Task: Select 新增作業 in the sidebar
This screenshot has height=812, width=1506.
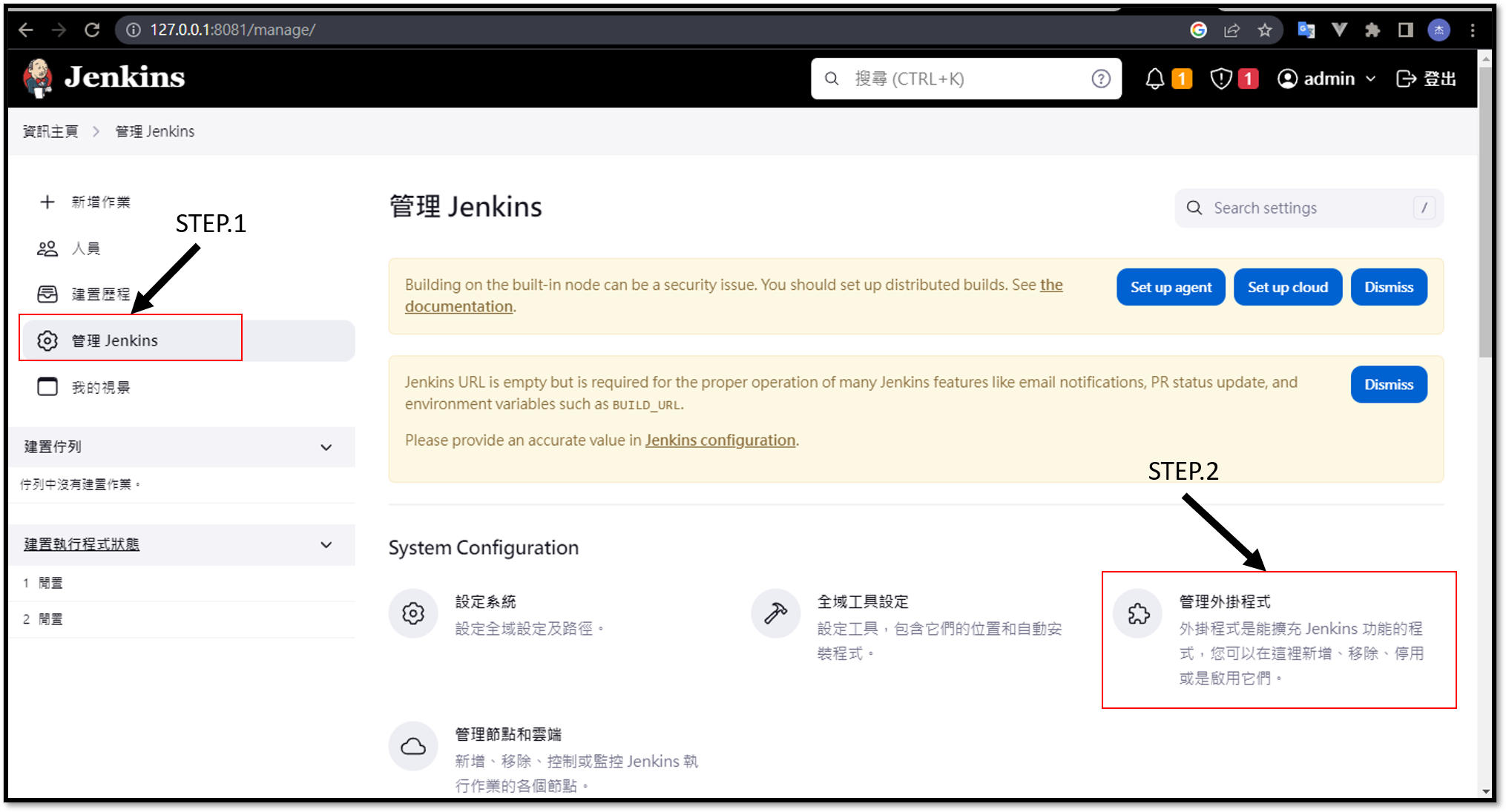Action: 101,202
